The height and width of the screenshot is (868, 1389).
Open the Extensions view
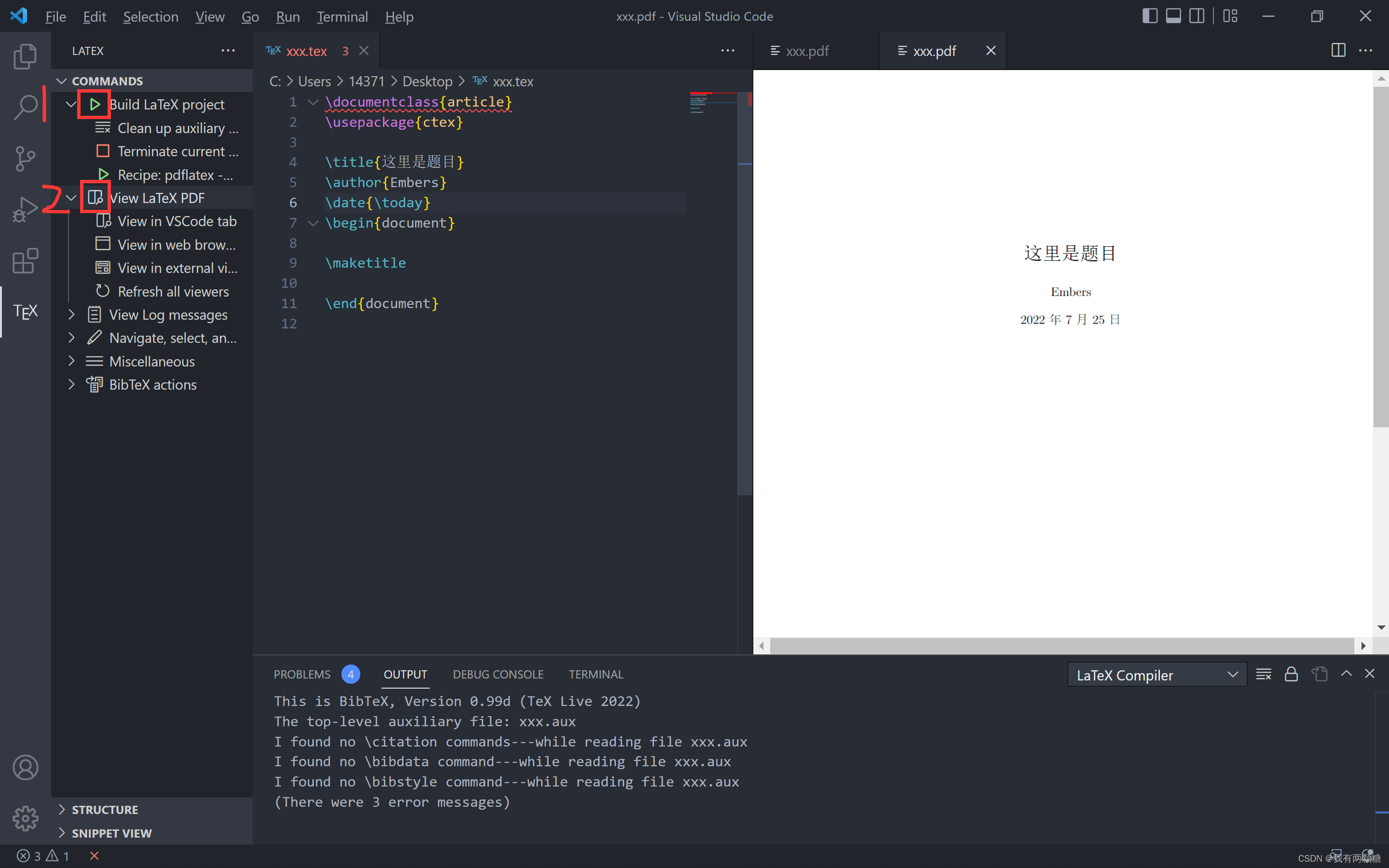tap(25, 261)
